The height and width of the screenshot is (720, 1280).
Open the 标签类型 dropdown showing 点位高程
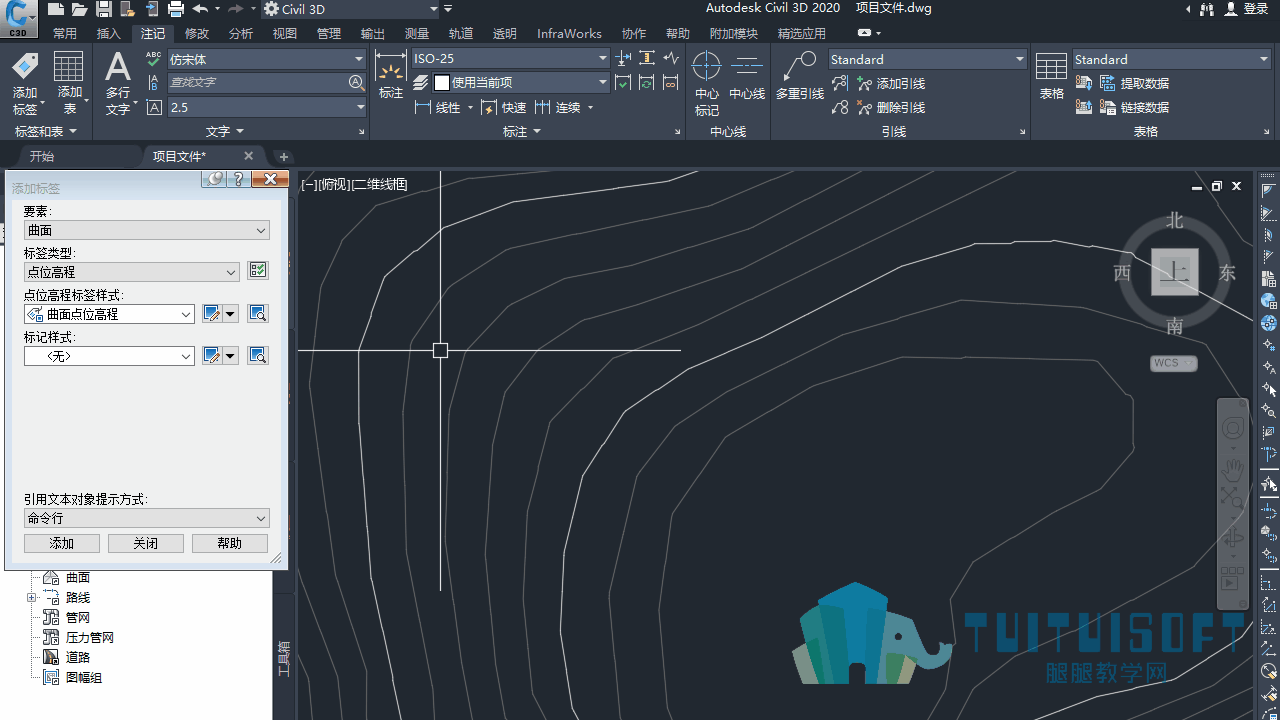click(132, 272)
